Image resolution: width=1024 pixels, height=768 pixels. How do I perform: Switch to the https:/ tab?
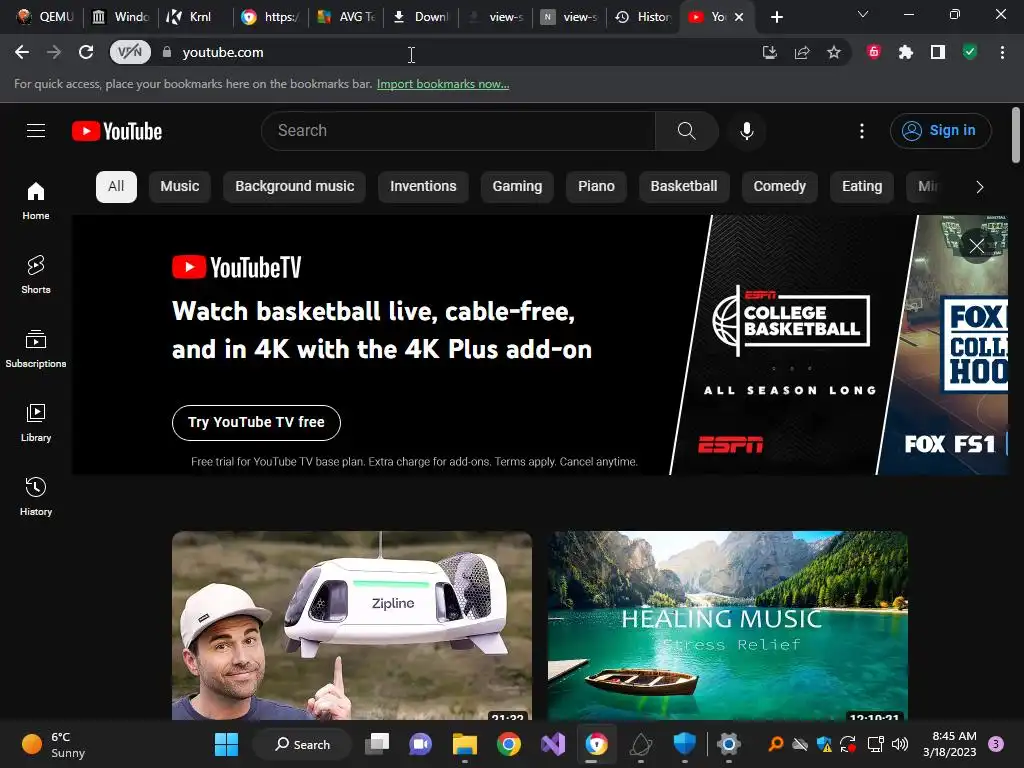coord(270,17)
